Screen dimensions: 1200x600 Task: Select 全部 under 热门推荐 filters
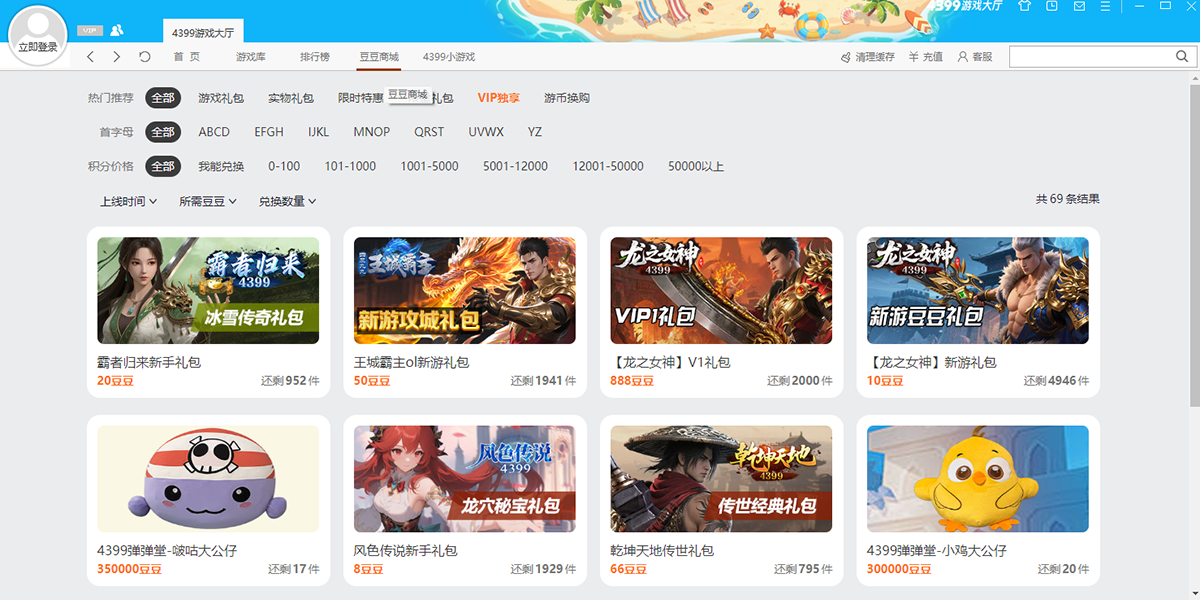pos(163,97)
